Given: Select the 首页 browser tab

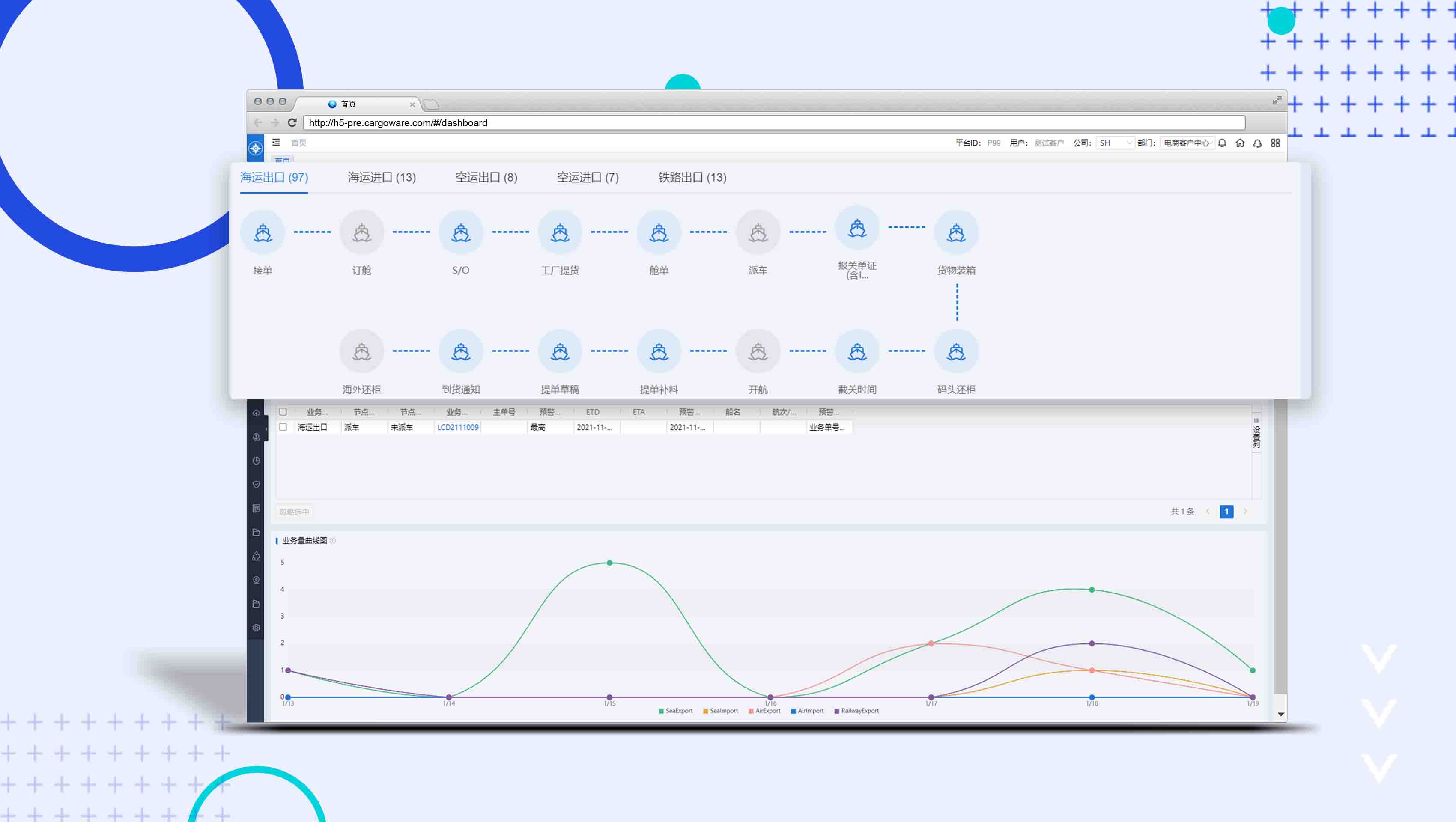Looking at the screenshot, I should (x=356, y=104).
